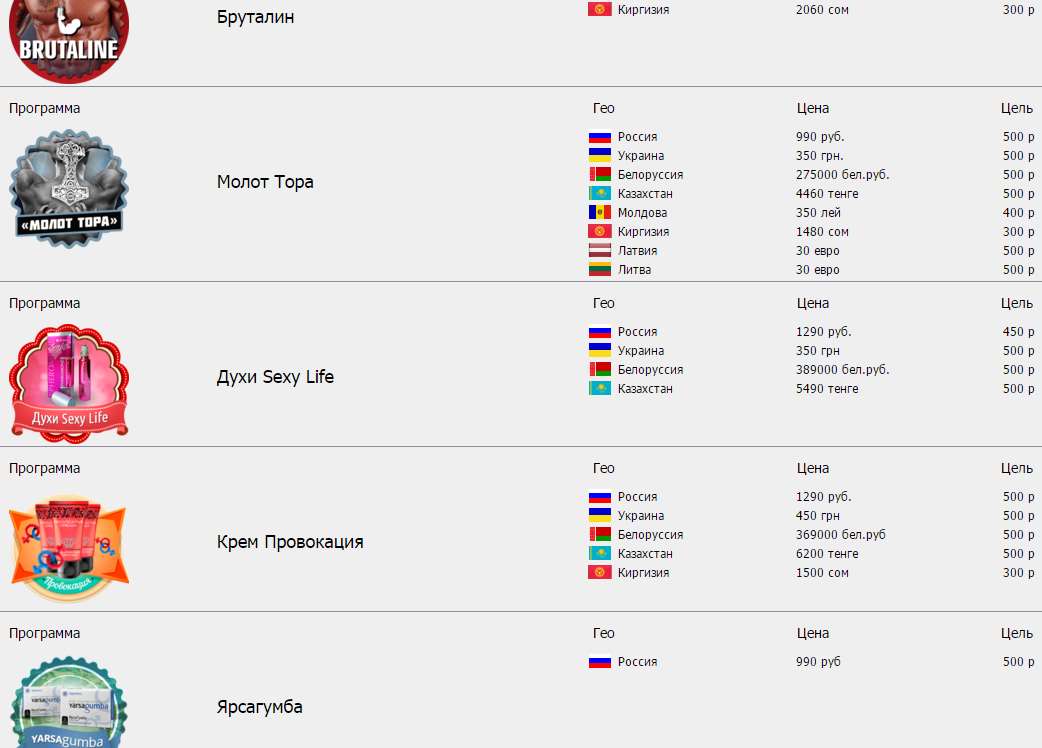Image resolution: width=1042 pixels, height=748 pixels.
Task: Open the Молот Тора product image
Action: coord(69,187)
